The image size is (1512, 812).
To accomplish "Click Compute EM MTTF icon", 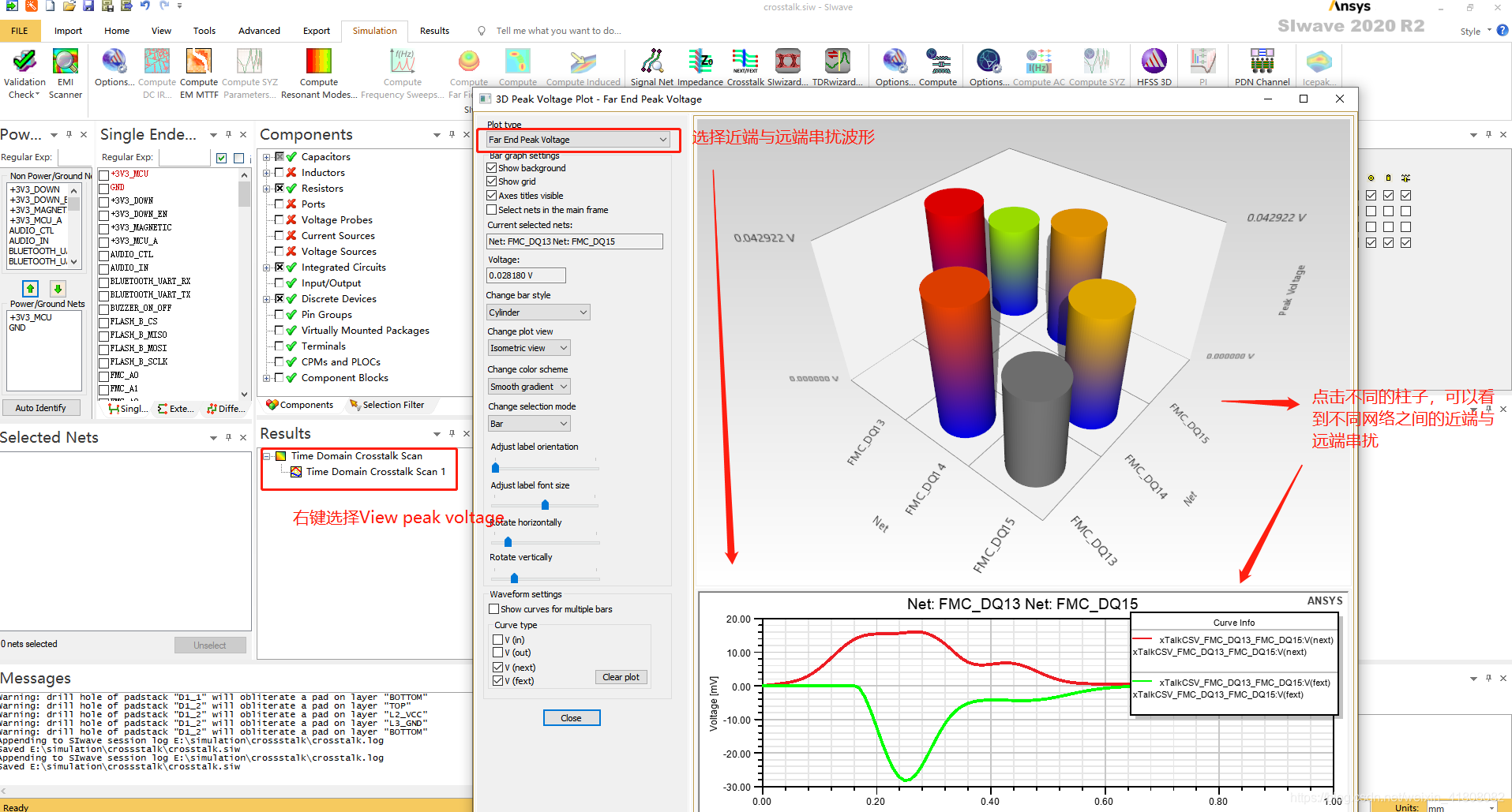I will (x=199, y=73).
